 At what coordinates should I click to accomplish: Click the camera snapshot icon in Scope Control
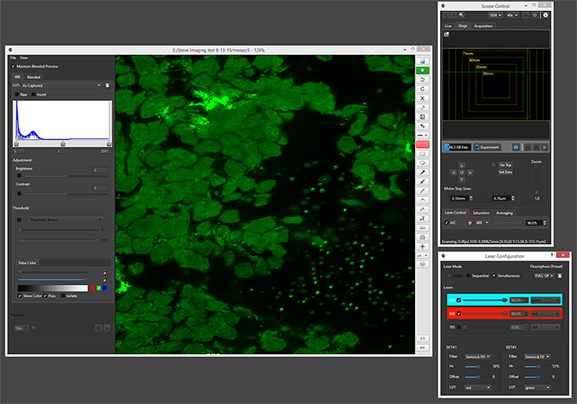(516, 147)
